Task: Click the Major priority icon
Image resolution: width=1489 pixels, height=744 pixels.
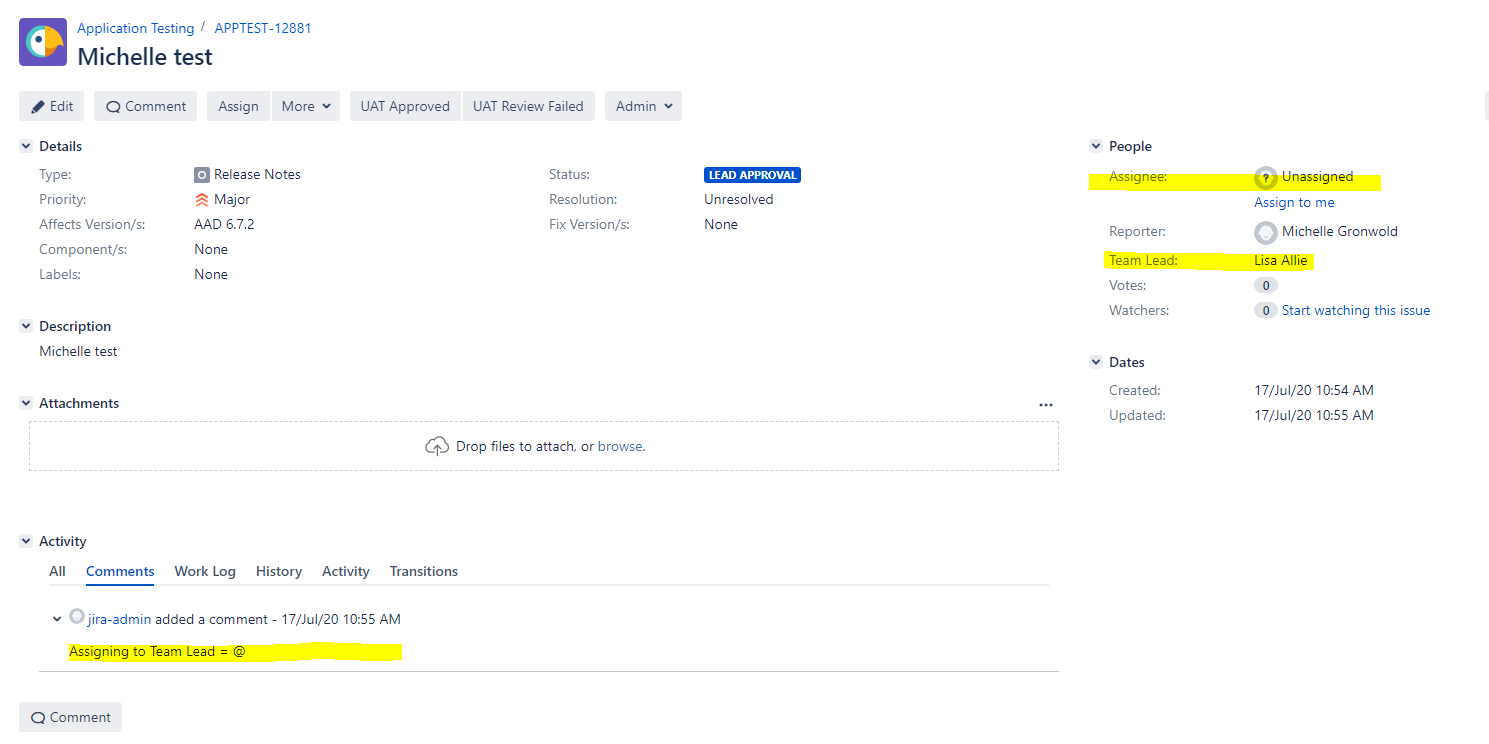Action: click(202, 200)
